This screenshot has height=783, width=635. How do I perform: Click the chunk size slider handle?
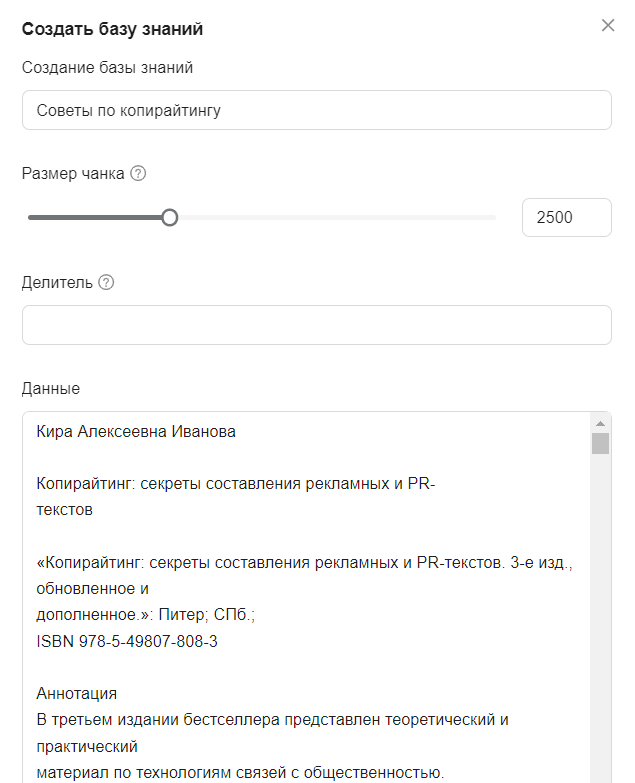click(170, 217)
